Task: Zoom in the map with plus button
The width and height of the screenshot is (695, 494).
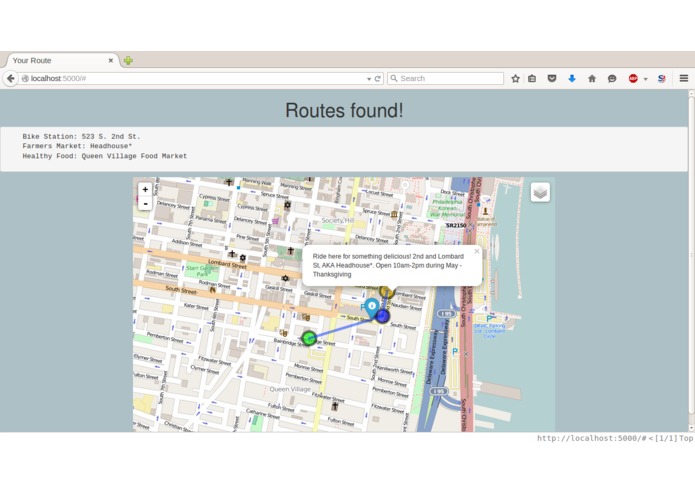Action: 145,189
